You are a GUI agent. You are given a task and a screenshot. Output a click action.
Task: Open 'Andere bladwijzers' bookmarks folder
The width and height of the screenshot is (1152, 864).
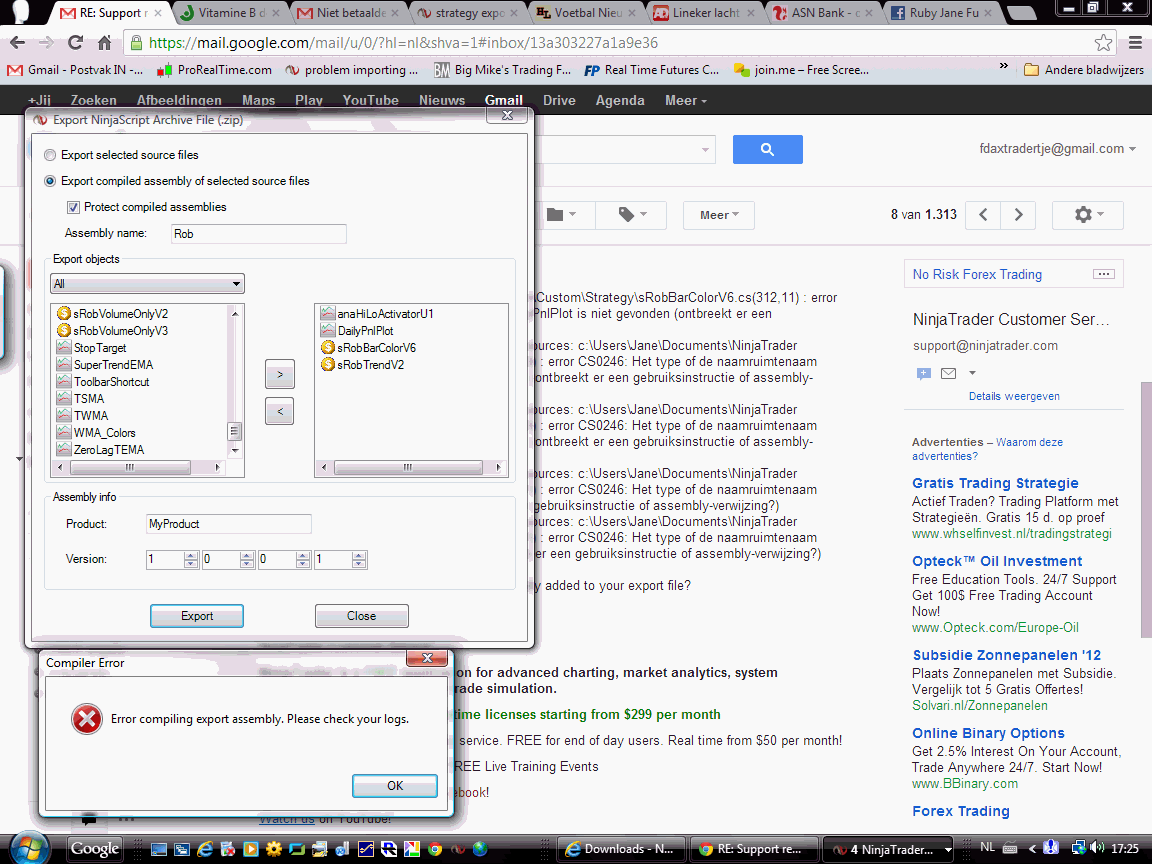(1084, 70)
